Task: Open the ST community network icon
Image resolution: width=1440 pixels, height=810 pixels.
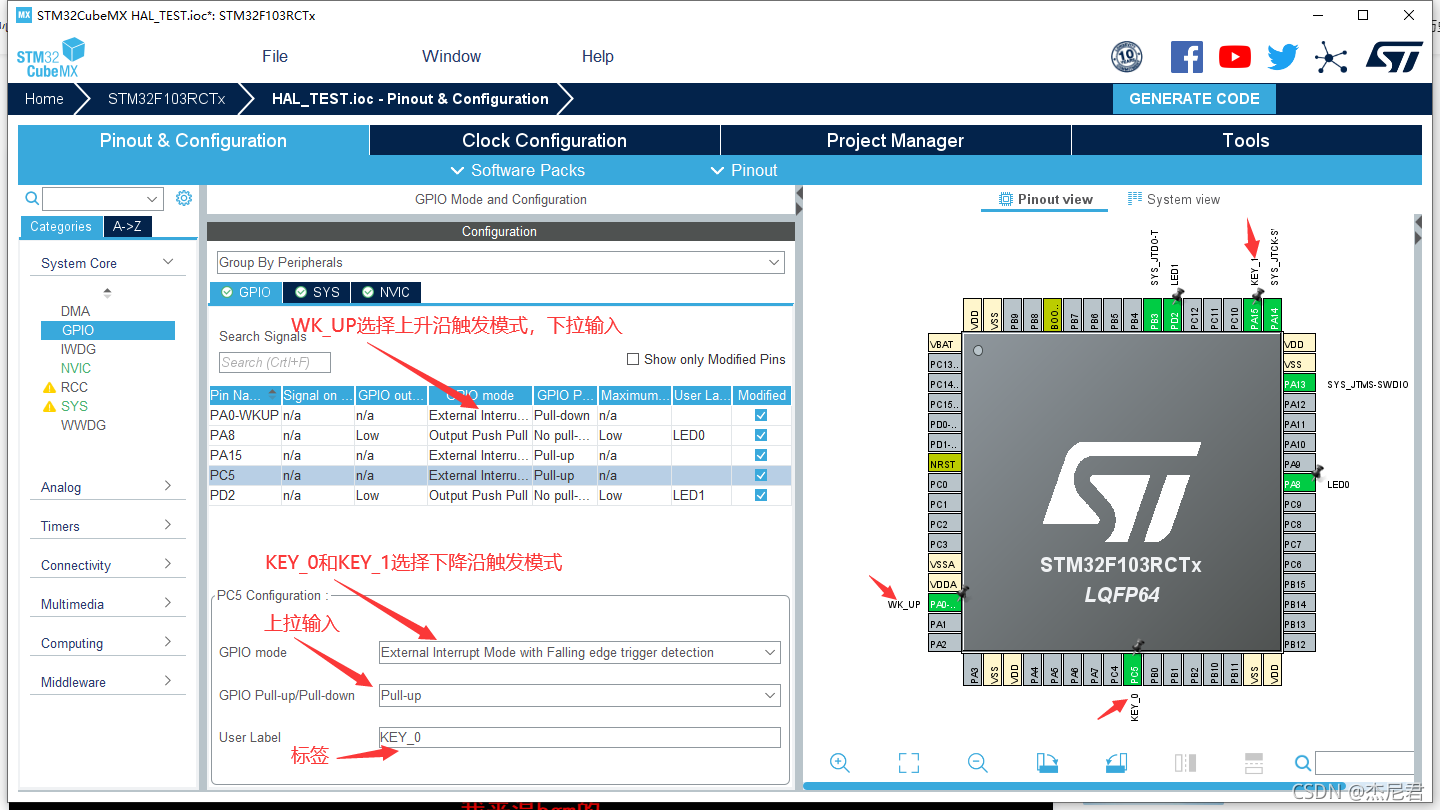Action: [1331, 57]
